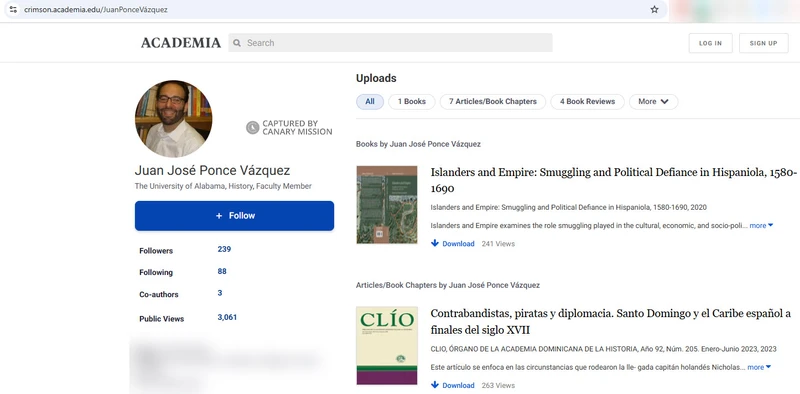Image resolution: width=800 pixels, height=394 pixels.
Task: Click the search magnifier icon
Action: [237, 43]
